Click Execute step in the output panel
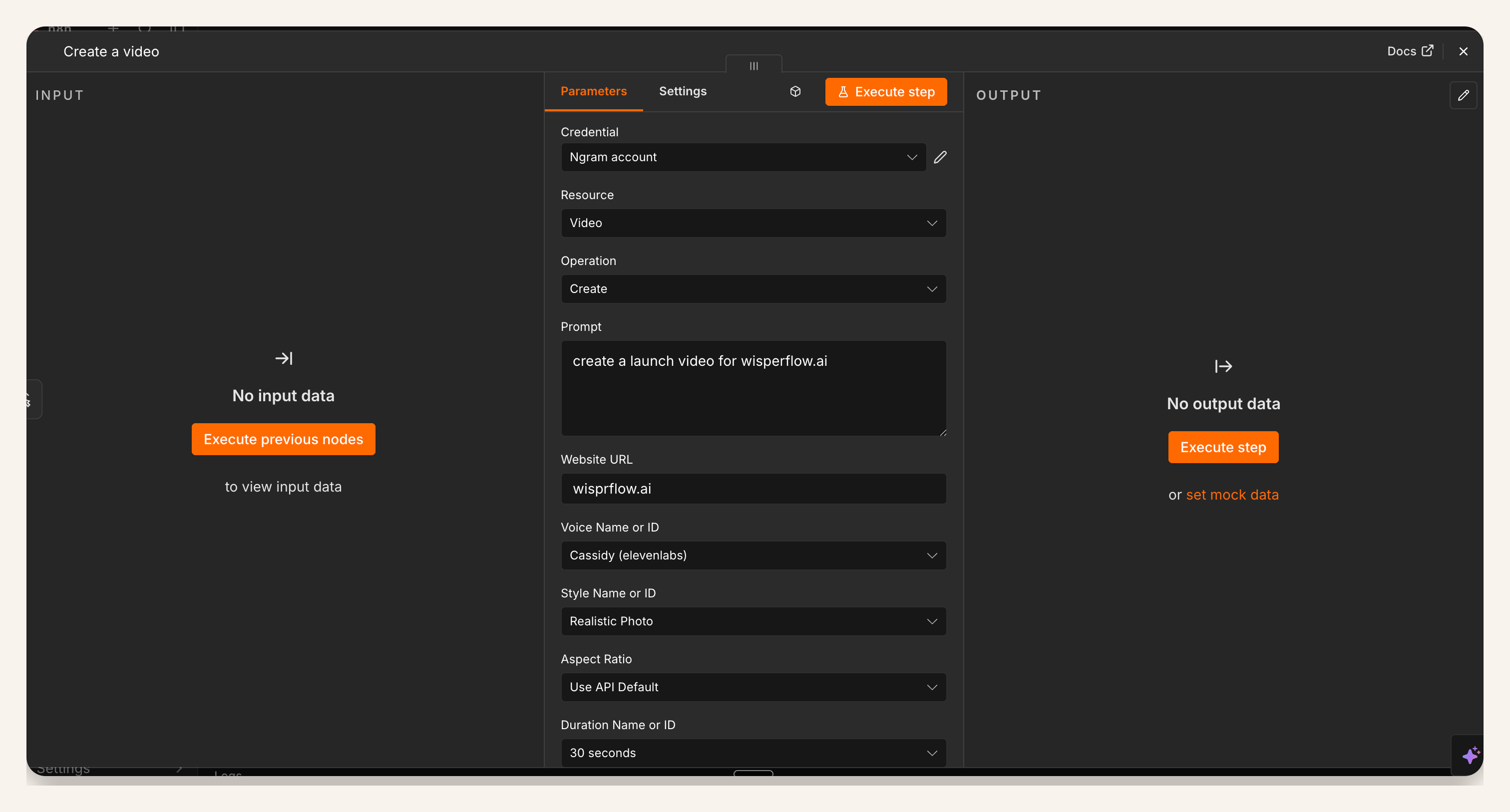This screenshot has height=812, width=1510. [1223, 447]
